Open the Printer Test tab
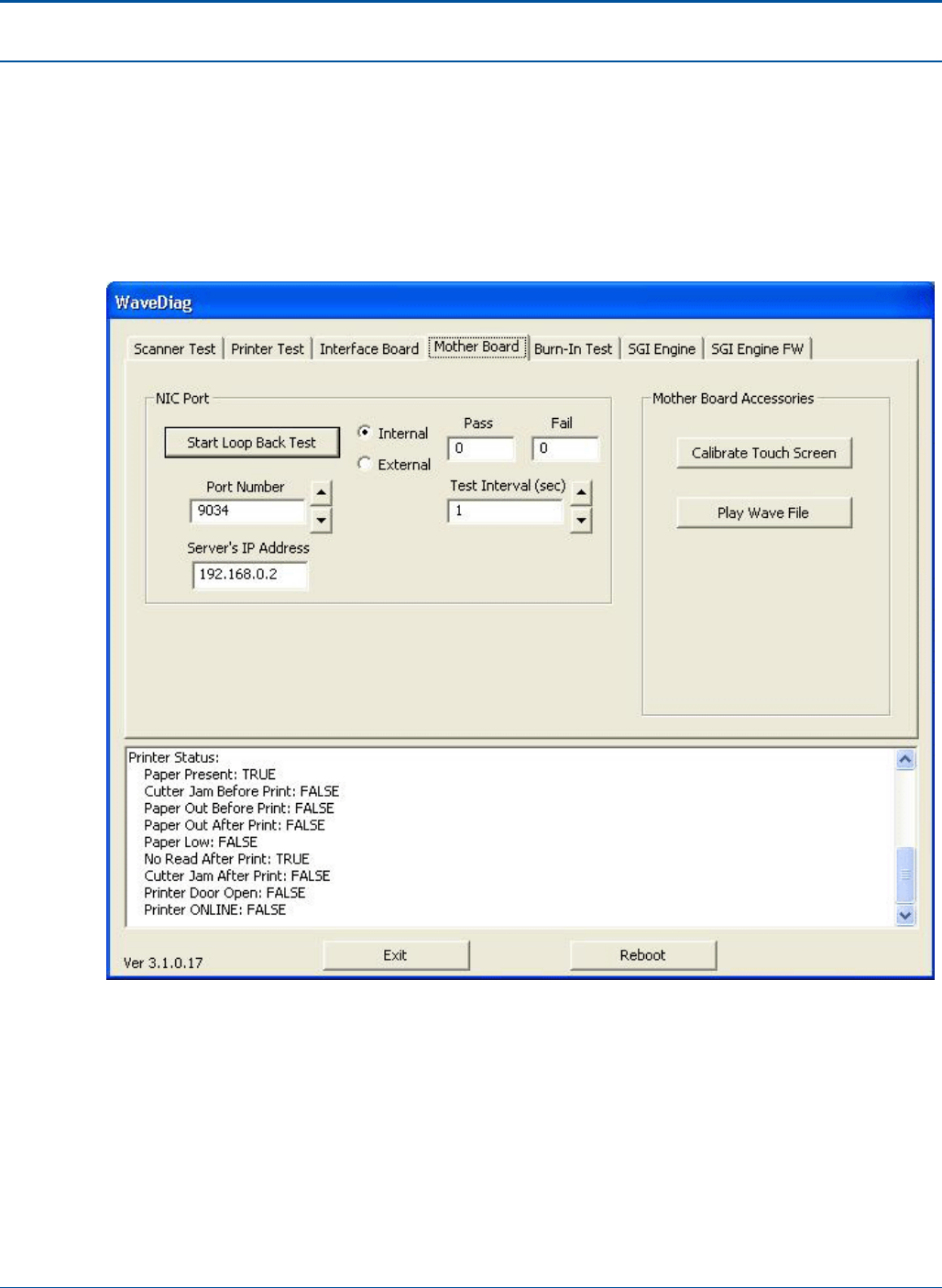 coord(267,349)
